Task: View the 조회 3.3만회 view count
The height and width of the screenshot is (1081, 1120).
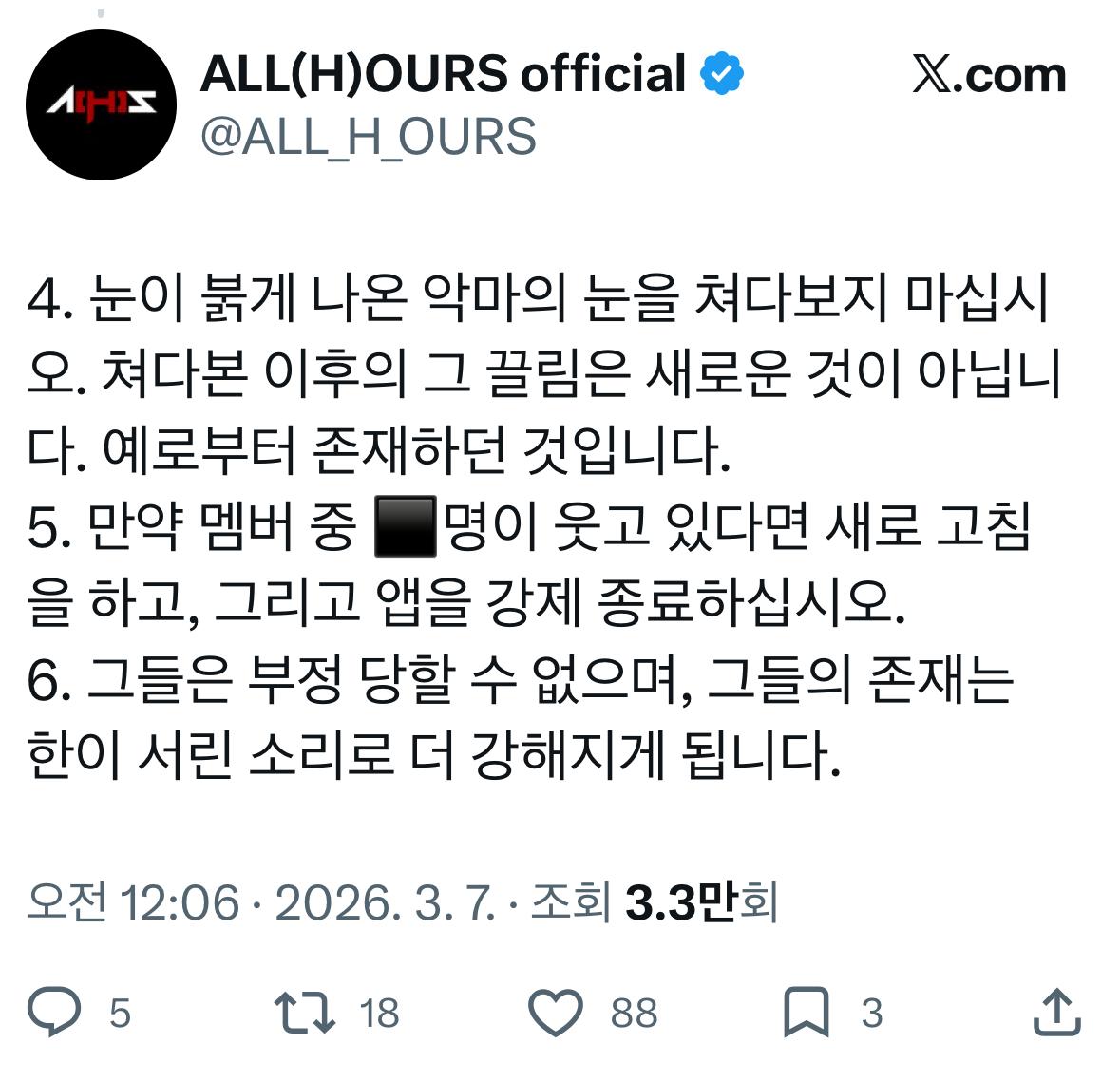Action: pos(655,901)
